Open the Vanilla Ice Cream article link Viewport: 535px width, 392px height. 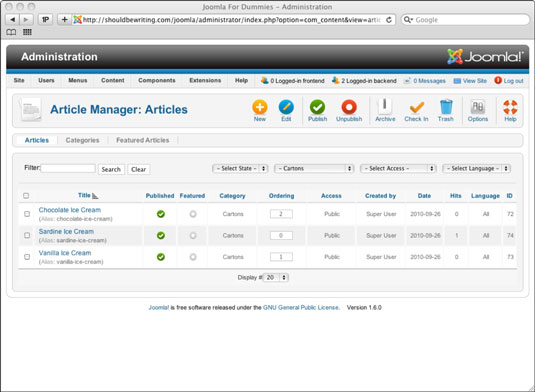tap(65, 253)
